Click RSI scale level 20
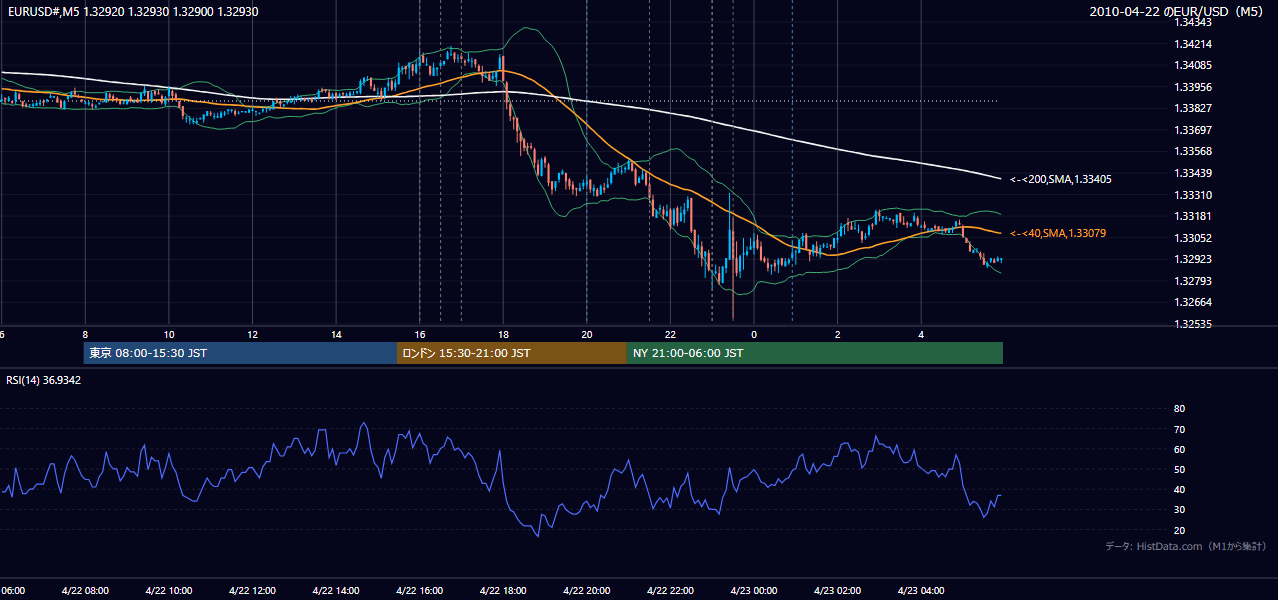 click(x=1179, y=530)
